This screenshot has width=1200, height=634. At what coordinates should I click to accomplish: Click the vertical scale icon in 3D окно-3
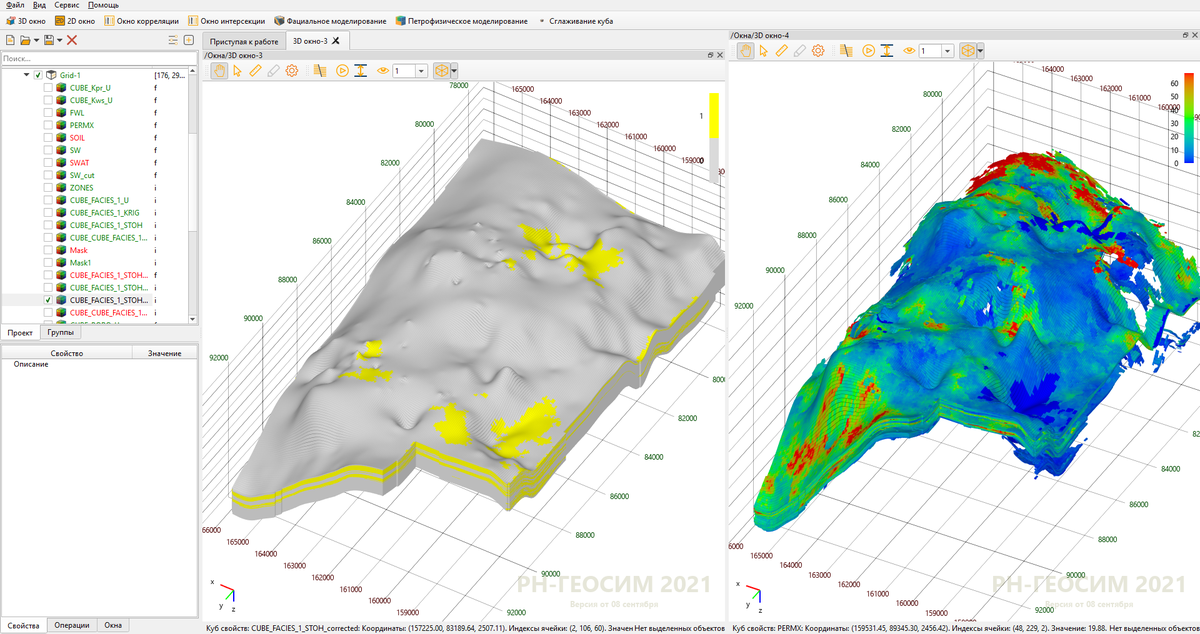360,71
